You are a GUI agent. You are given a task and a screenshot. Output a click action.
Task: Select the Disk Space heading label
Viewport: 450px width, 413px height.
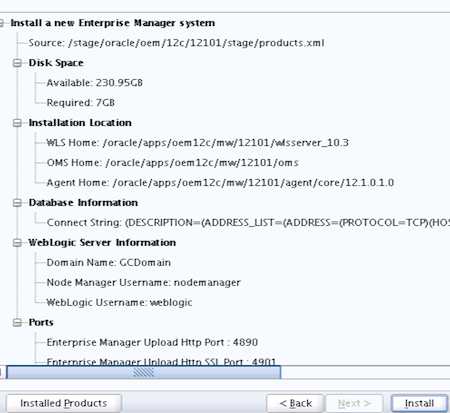[x=56, y=63]
